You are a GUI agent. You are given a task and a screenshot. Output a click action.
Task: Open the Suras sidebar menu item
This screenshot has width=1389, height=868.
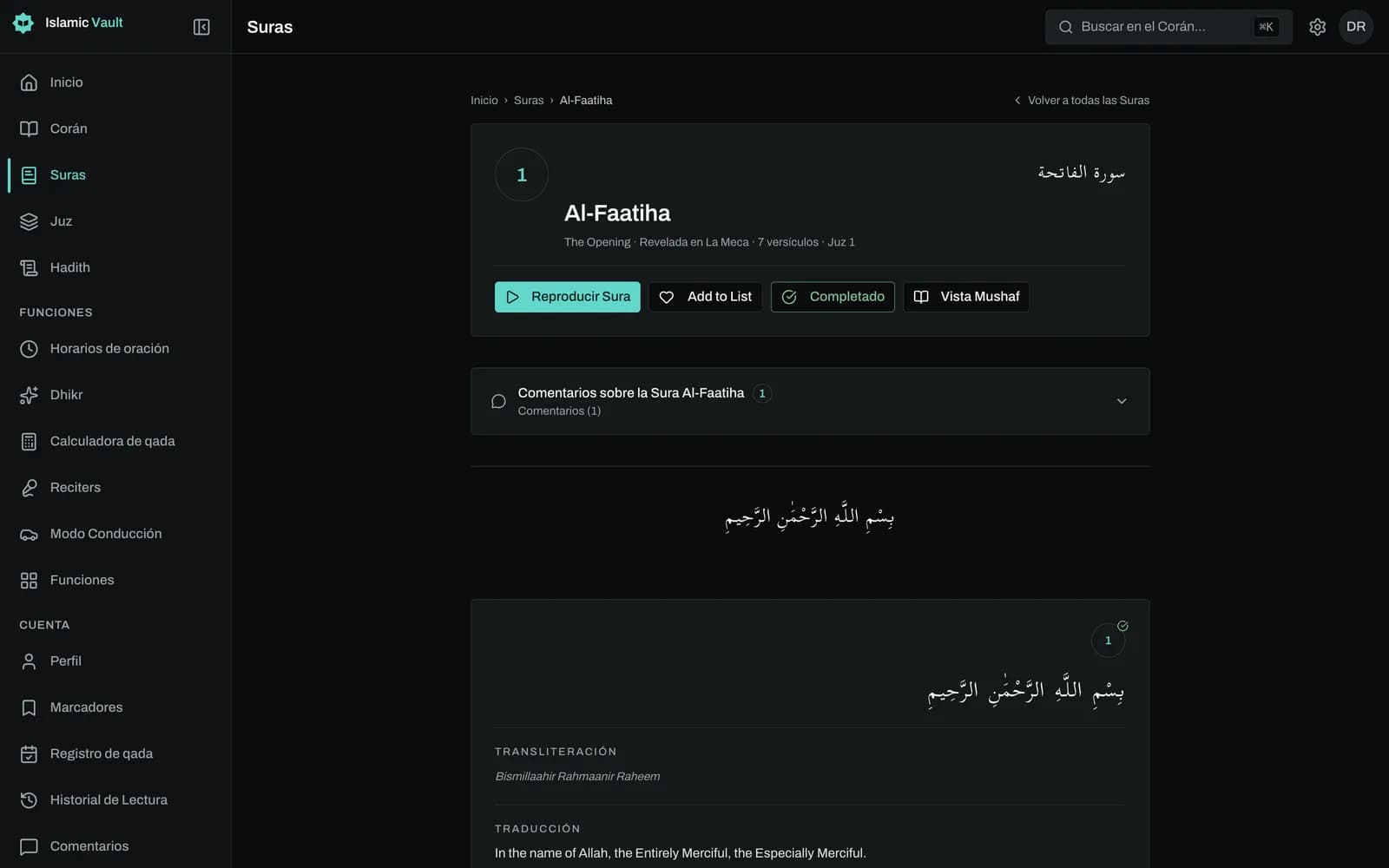click(x=115, y=174)
